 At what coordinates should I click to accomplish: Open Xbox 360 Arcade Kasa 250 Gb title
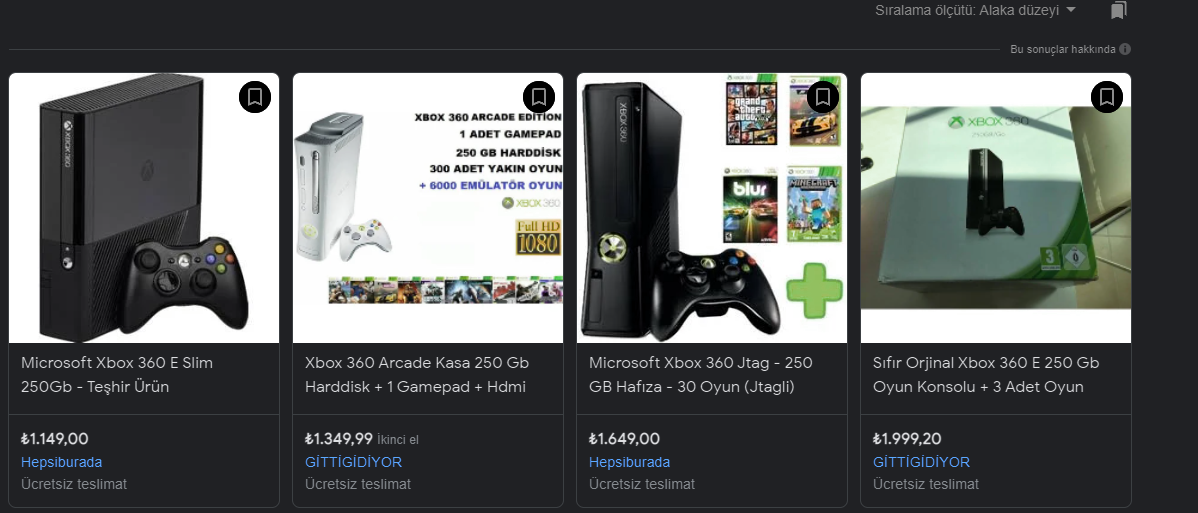(x=417, y=375)
